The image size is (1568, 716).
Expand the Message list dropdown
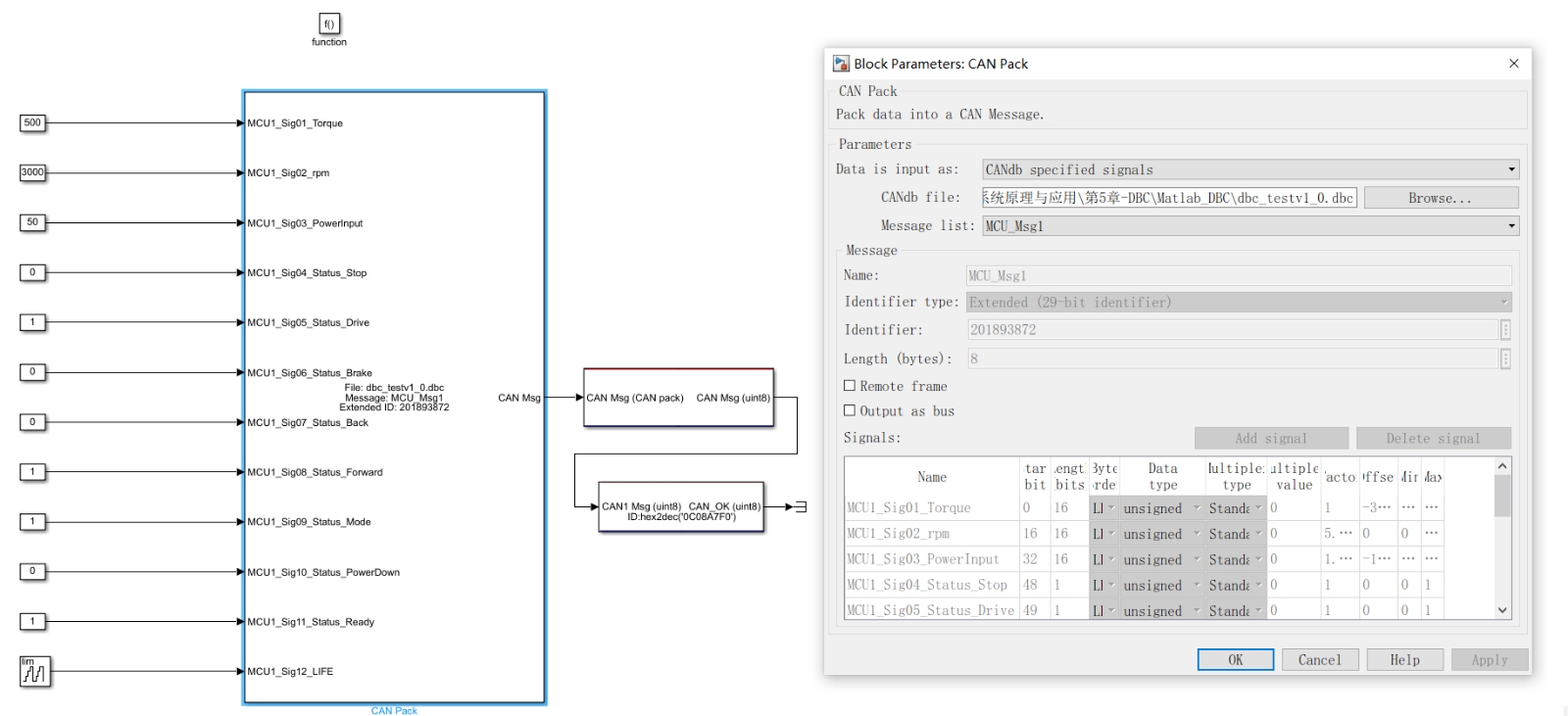tap(1250, 226)
